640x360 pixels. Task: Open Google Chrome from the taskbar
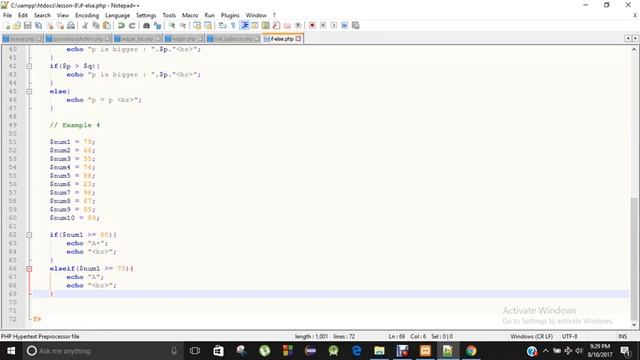pos(471,351)
